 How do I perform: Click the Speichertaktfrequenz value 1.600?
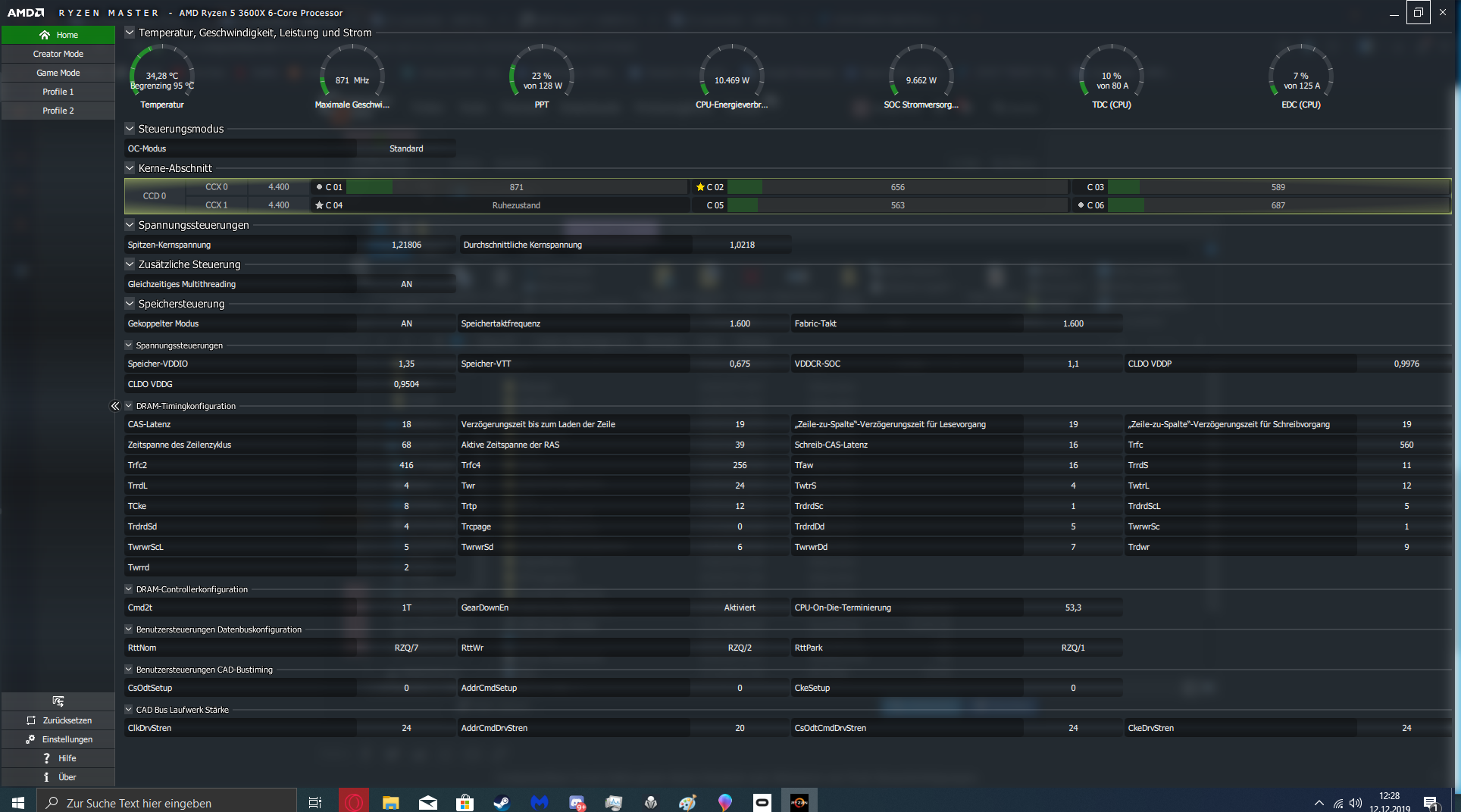click(740, 323)
